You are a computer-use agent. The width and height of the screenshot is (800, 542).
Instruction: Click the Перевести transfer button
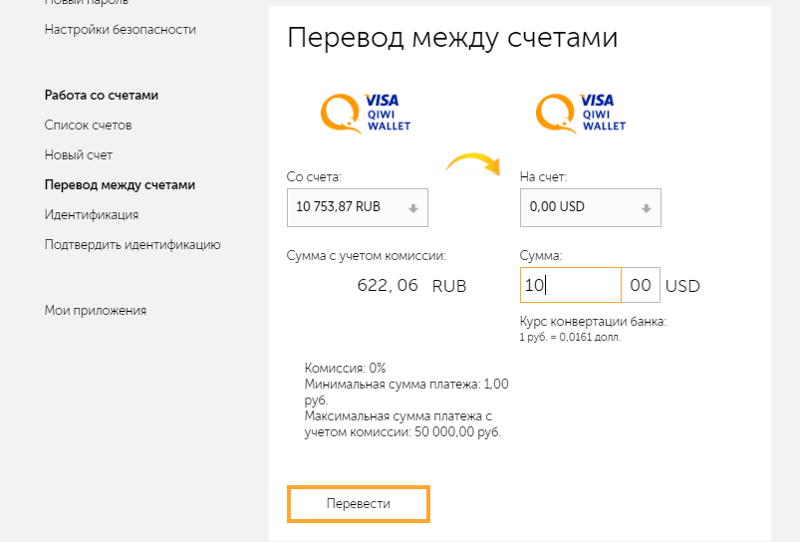pos(358,504)
